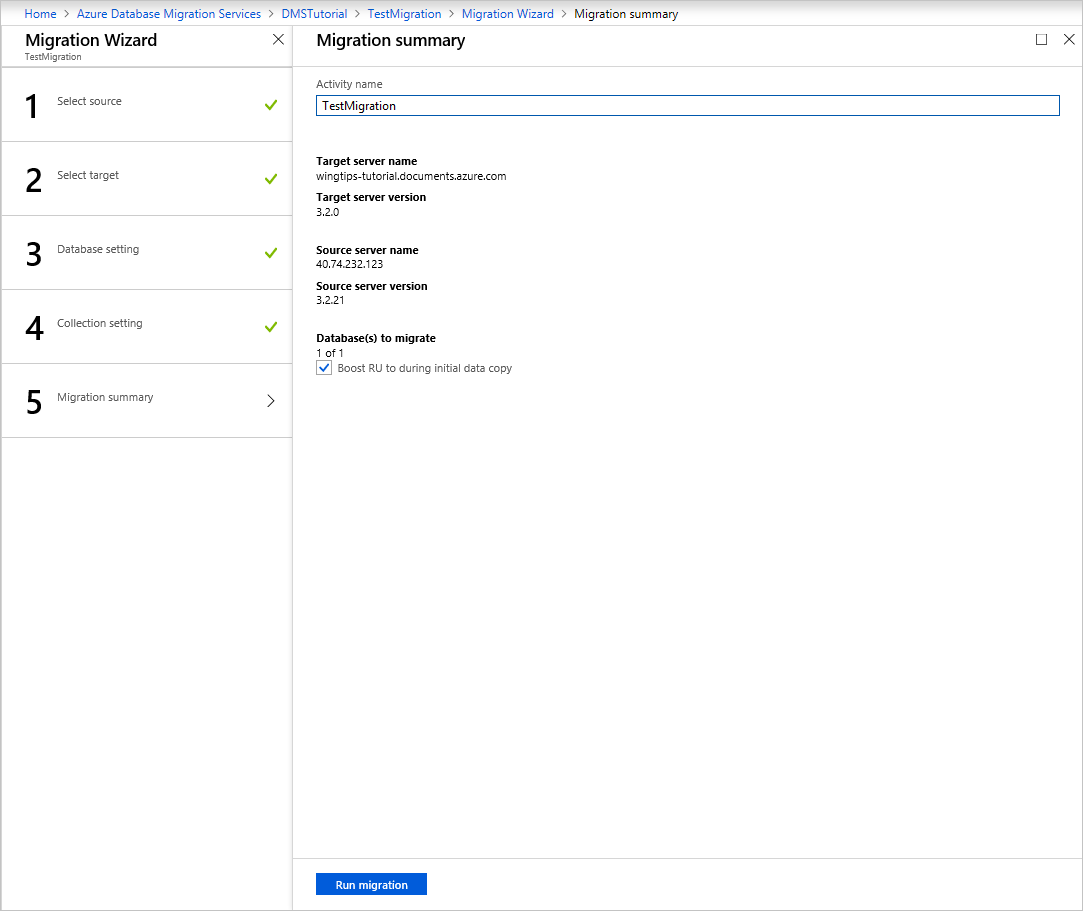Go to step 3 Database setting
The height and width of the screenshot is (911, 1083).
[147, 253]
